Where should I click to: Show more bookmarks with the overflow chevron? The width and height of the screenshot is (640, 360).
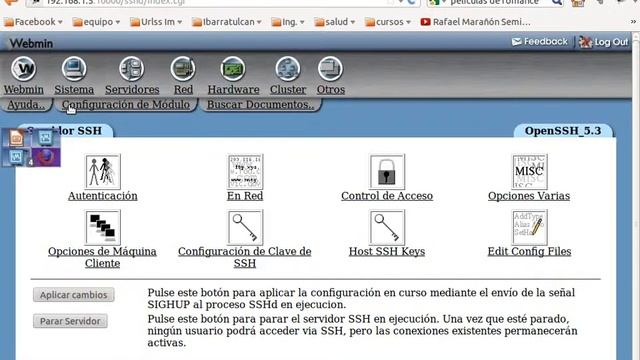tap(633, 22)
